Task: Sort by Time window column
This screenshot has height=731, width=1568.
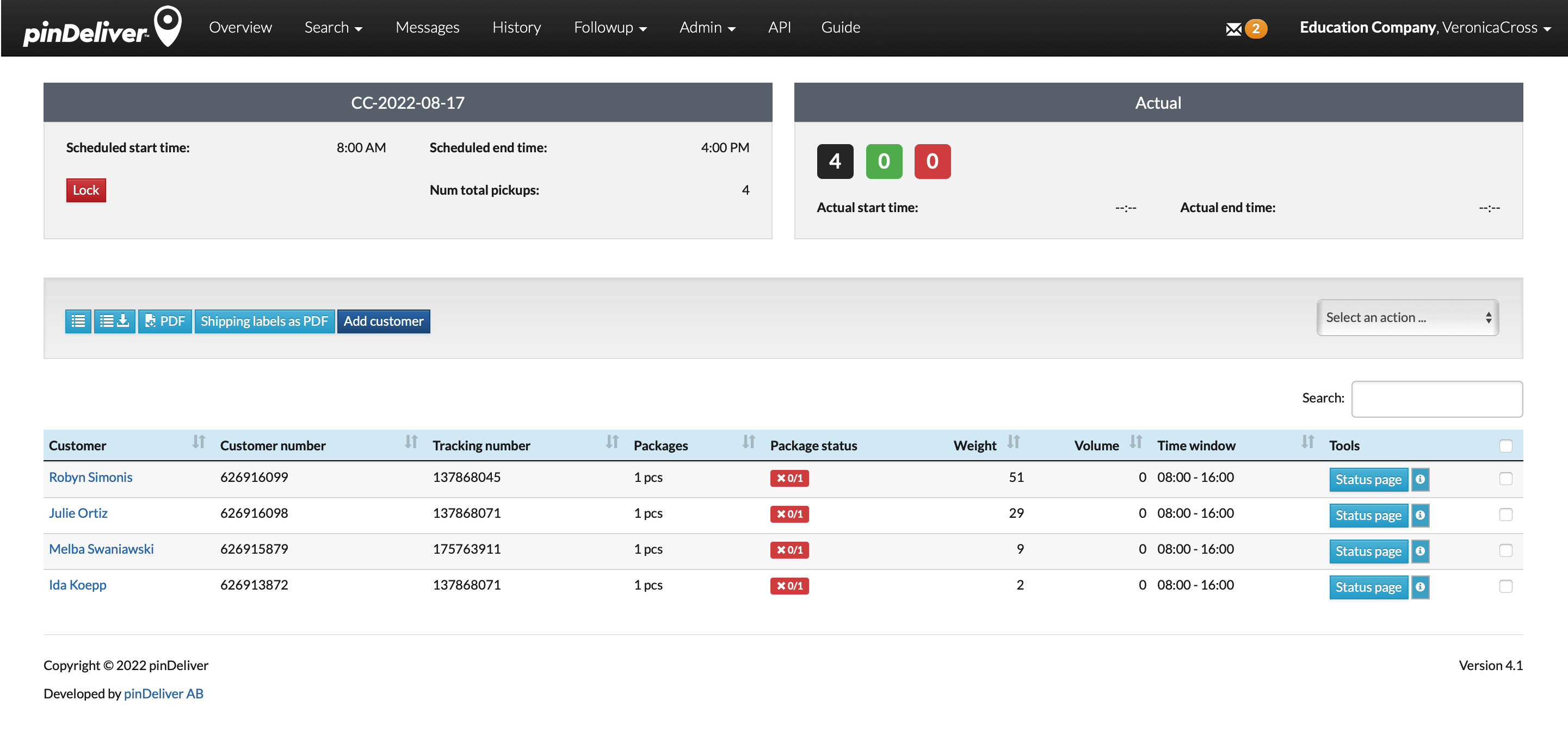Action: (1307, 443)
